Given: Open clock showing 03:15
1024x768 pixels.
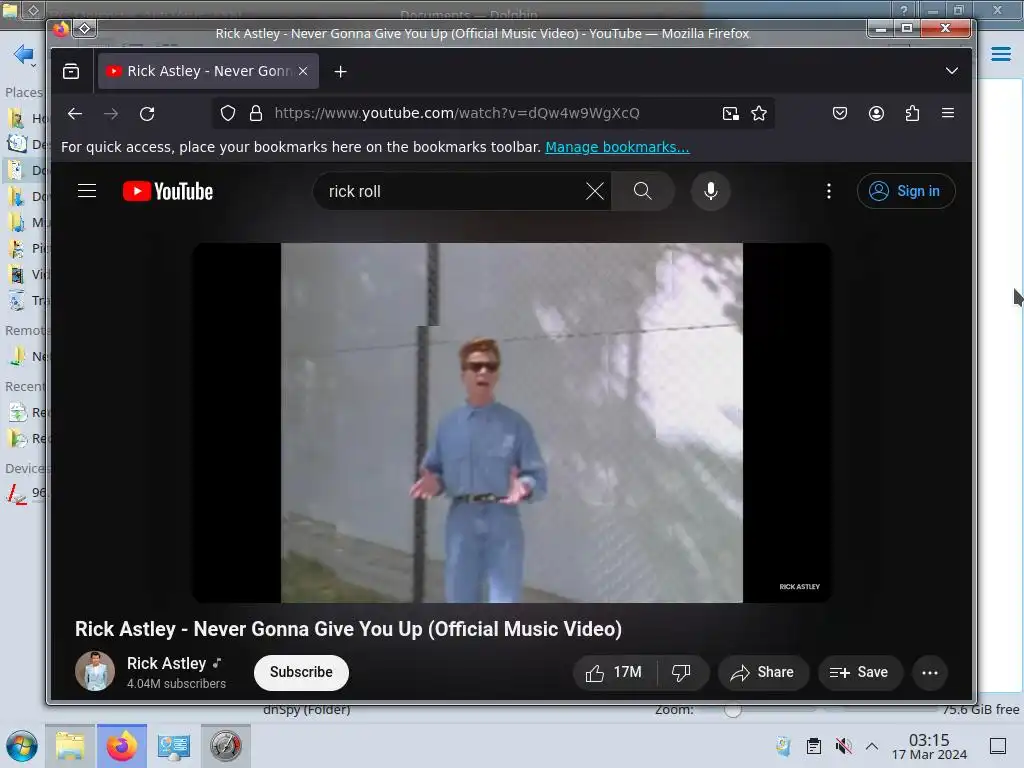Looking at the screenshot, I should (929, 746).
